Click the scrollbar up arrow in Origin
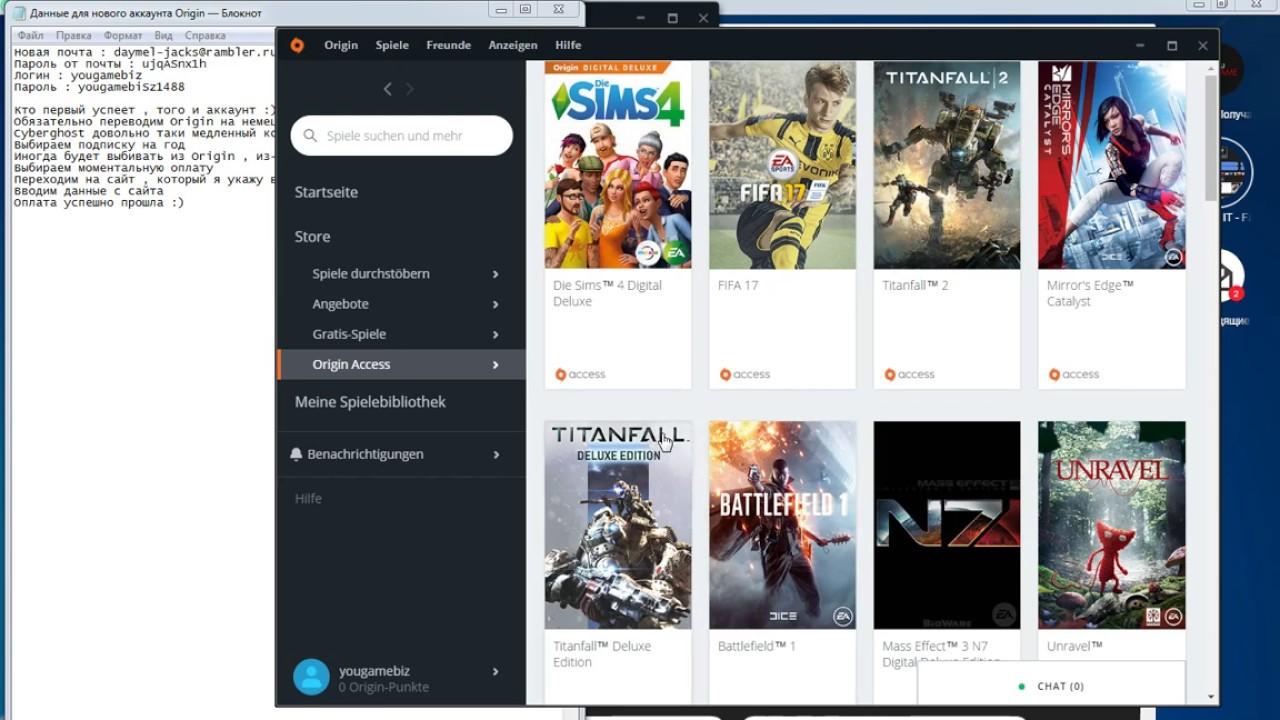The height and width of the screenshot is (720, 1280). click(1211, 67)
